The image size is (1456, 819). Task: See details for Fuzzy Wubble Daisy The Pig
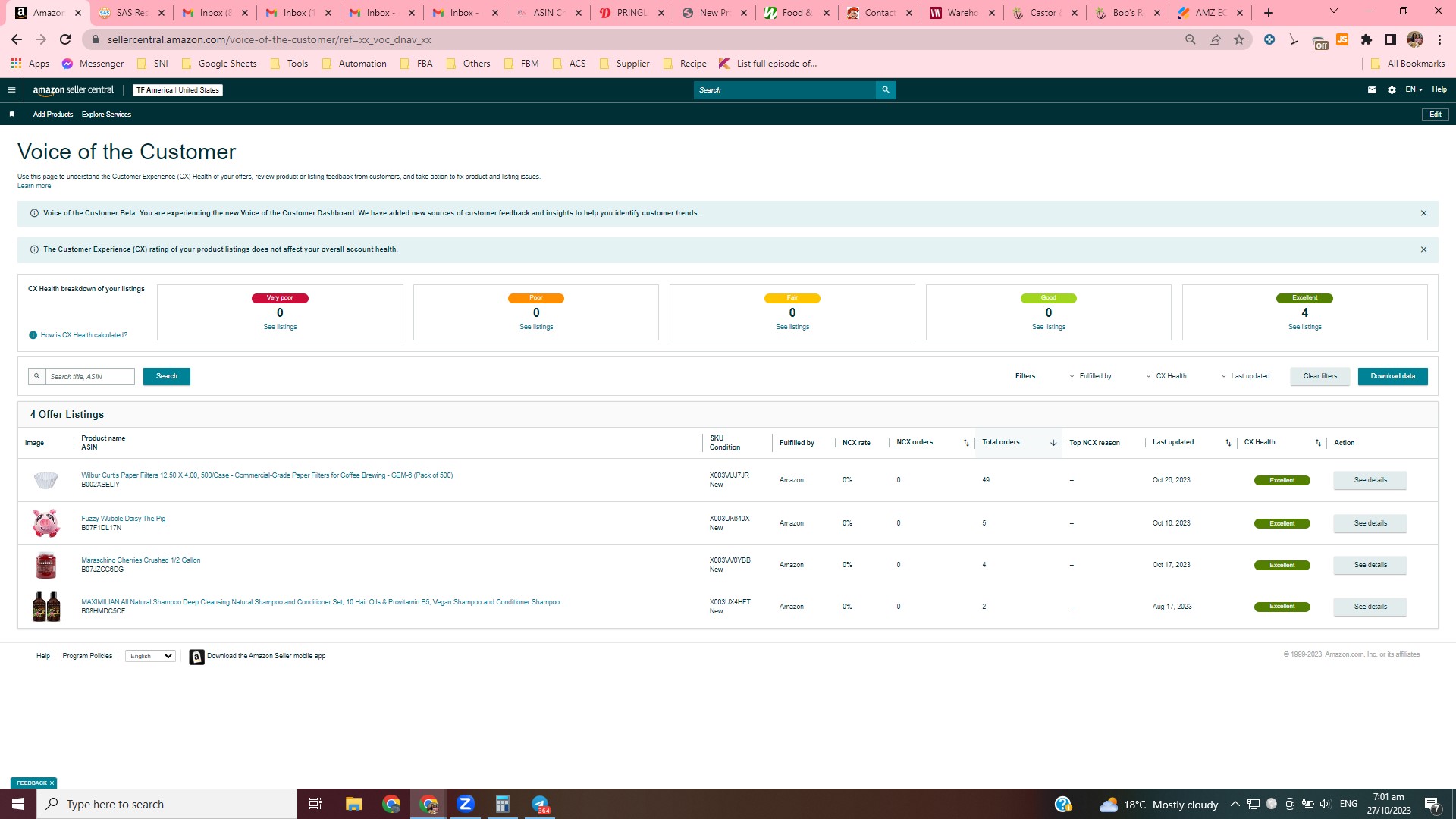[1370, 524]
